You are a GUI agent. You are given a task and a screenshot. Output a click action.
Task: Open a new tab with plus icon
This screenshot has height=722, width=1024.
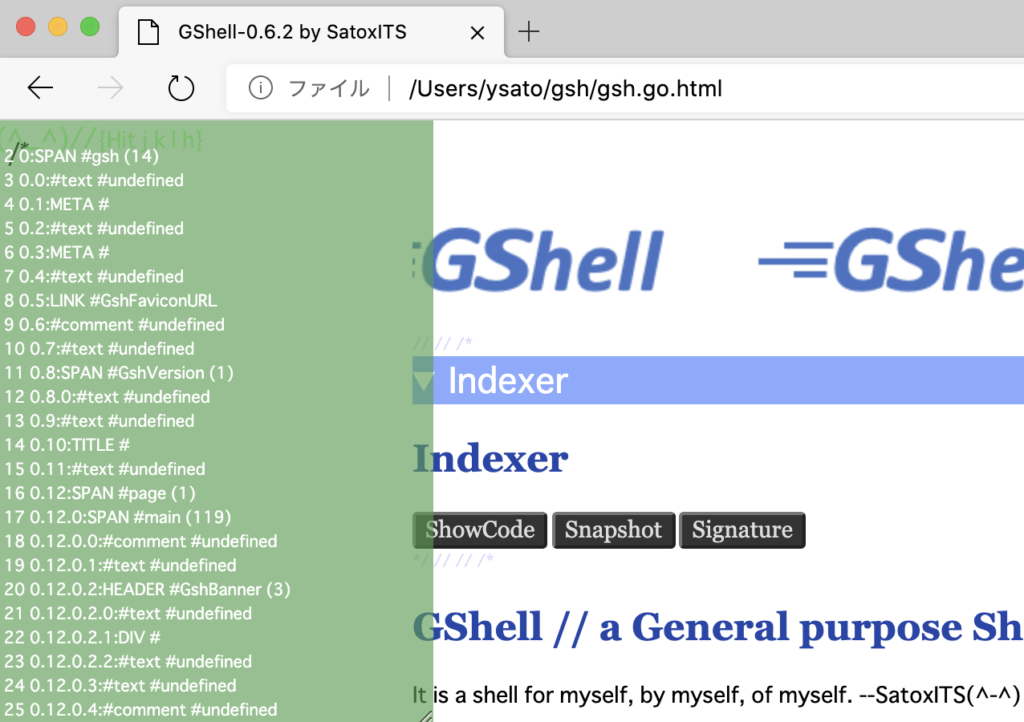point(528,32)
